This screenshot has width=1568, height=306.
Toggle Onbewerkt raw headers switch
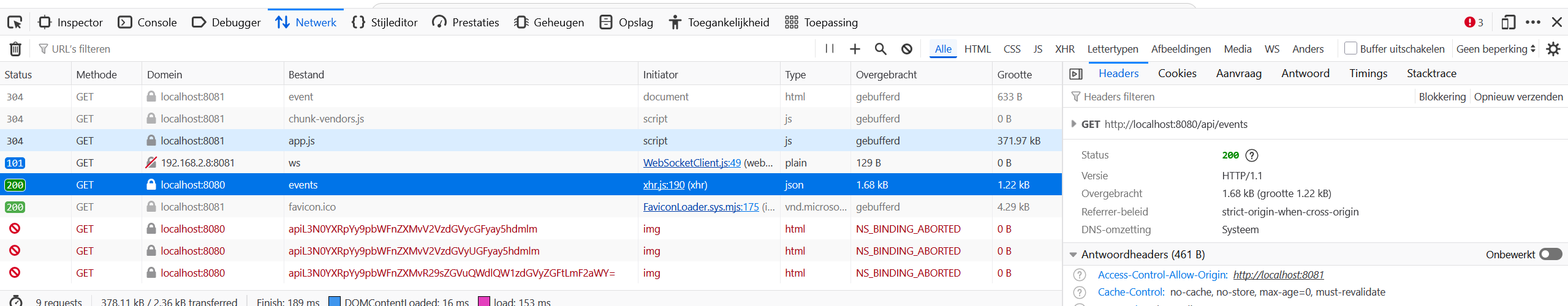[x=1551, y=255]
